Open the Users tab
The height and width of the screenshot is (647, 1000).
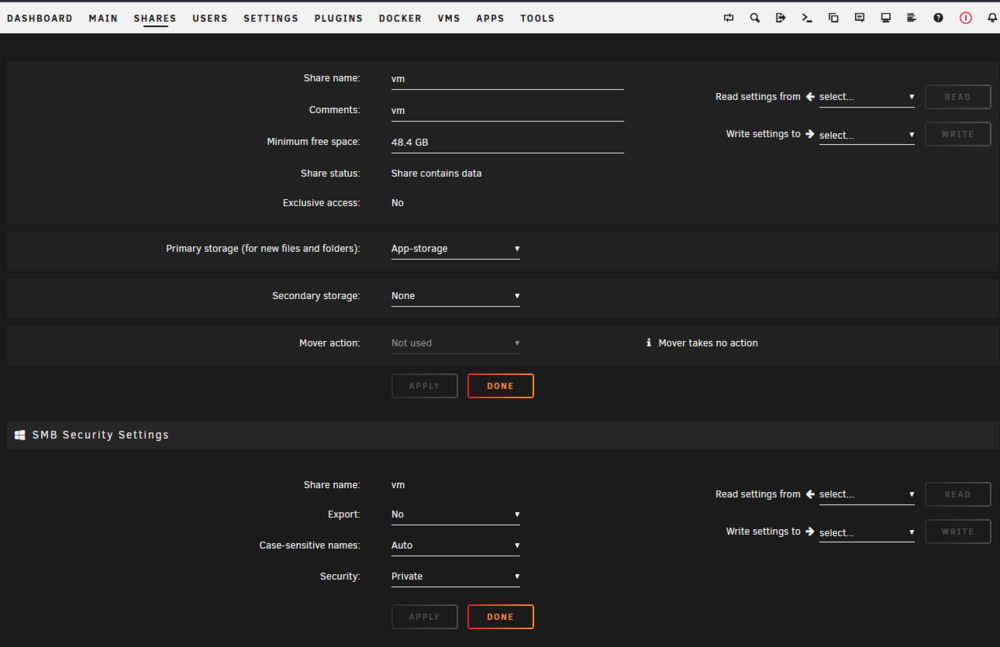point(210,19)
